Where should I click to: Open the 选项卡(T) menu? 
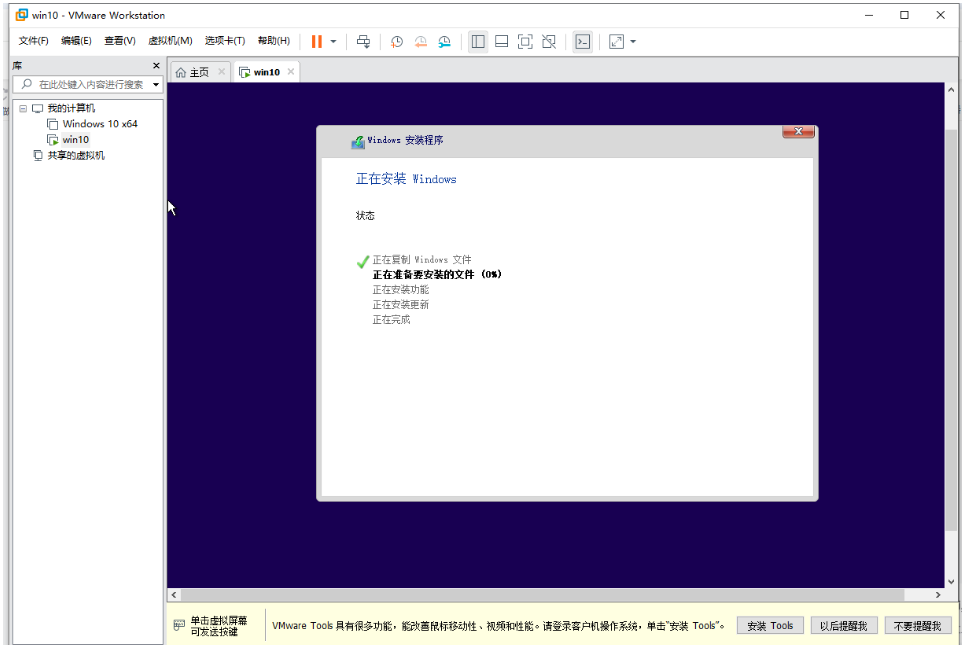coord(225,41)
